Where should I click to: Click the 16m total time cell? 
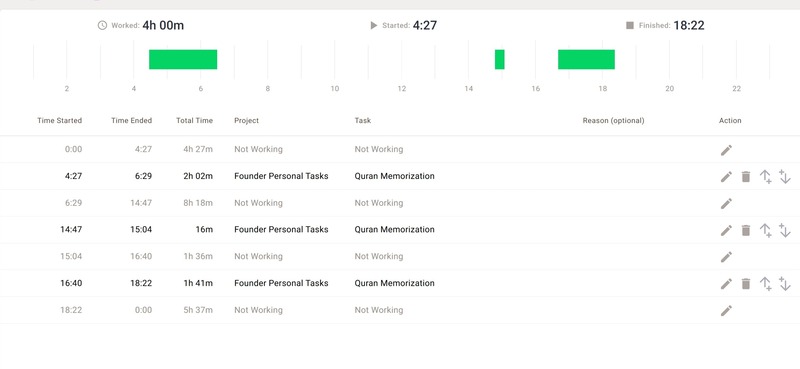204,230
